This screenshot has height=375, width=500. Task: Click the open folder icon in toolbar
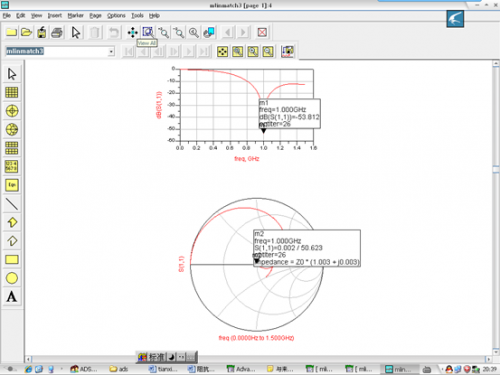26,33
